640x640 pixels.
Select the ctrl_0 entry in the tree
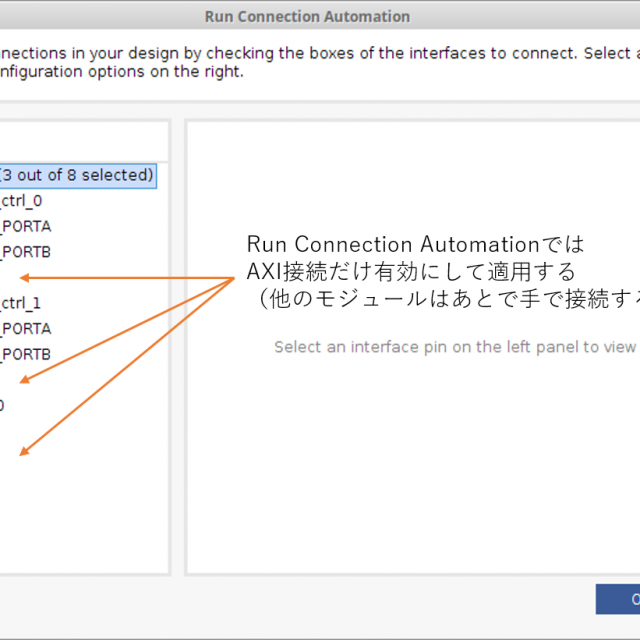21,201
